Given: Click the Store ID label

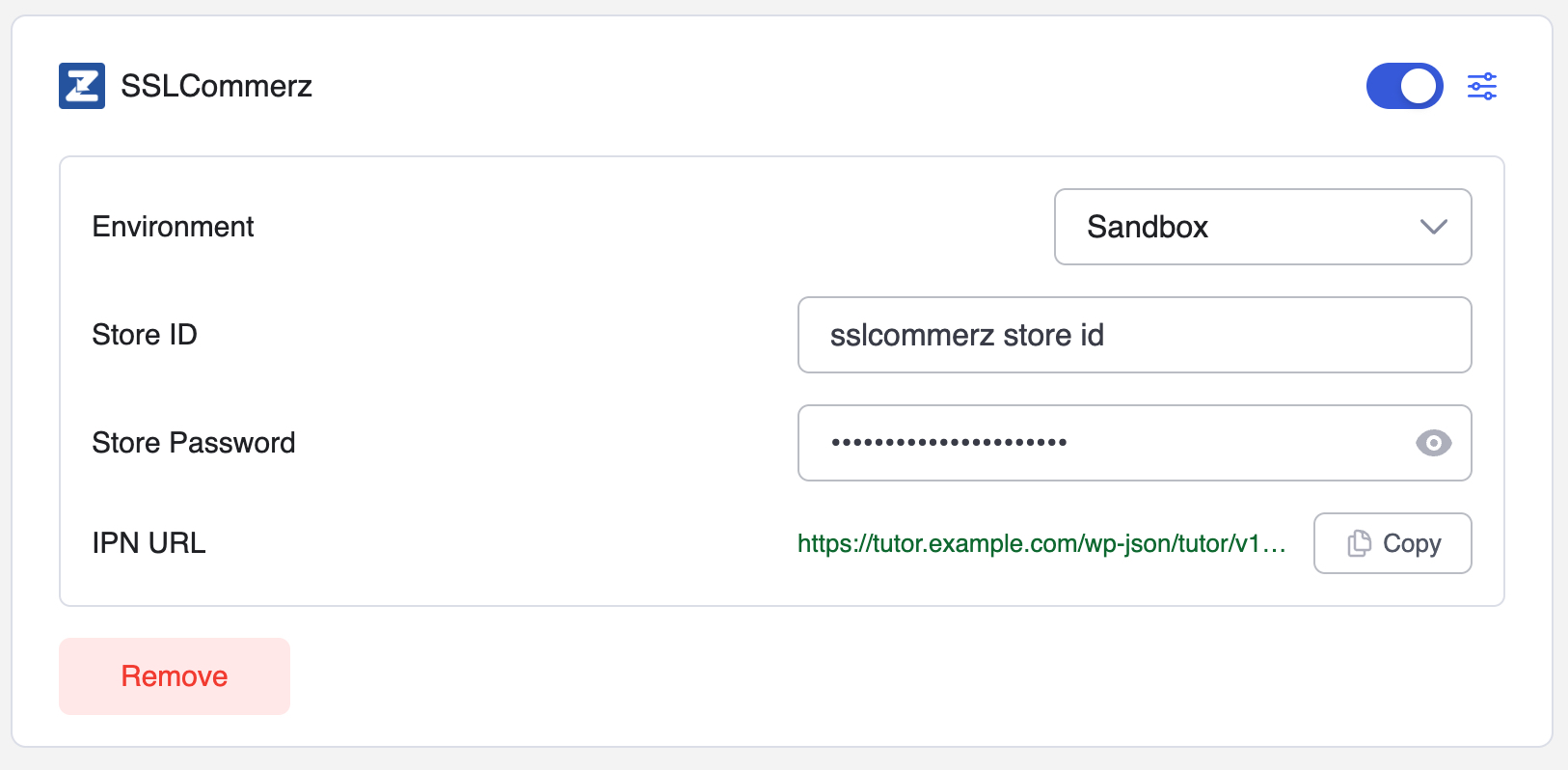Looking at the screenshot, I should click(x=145, y=335).
